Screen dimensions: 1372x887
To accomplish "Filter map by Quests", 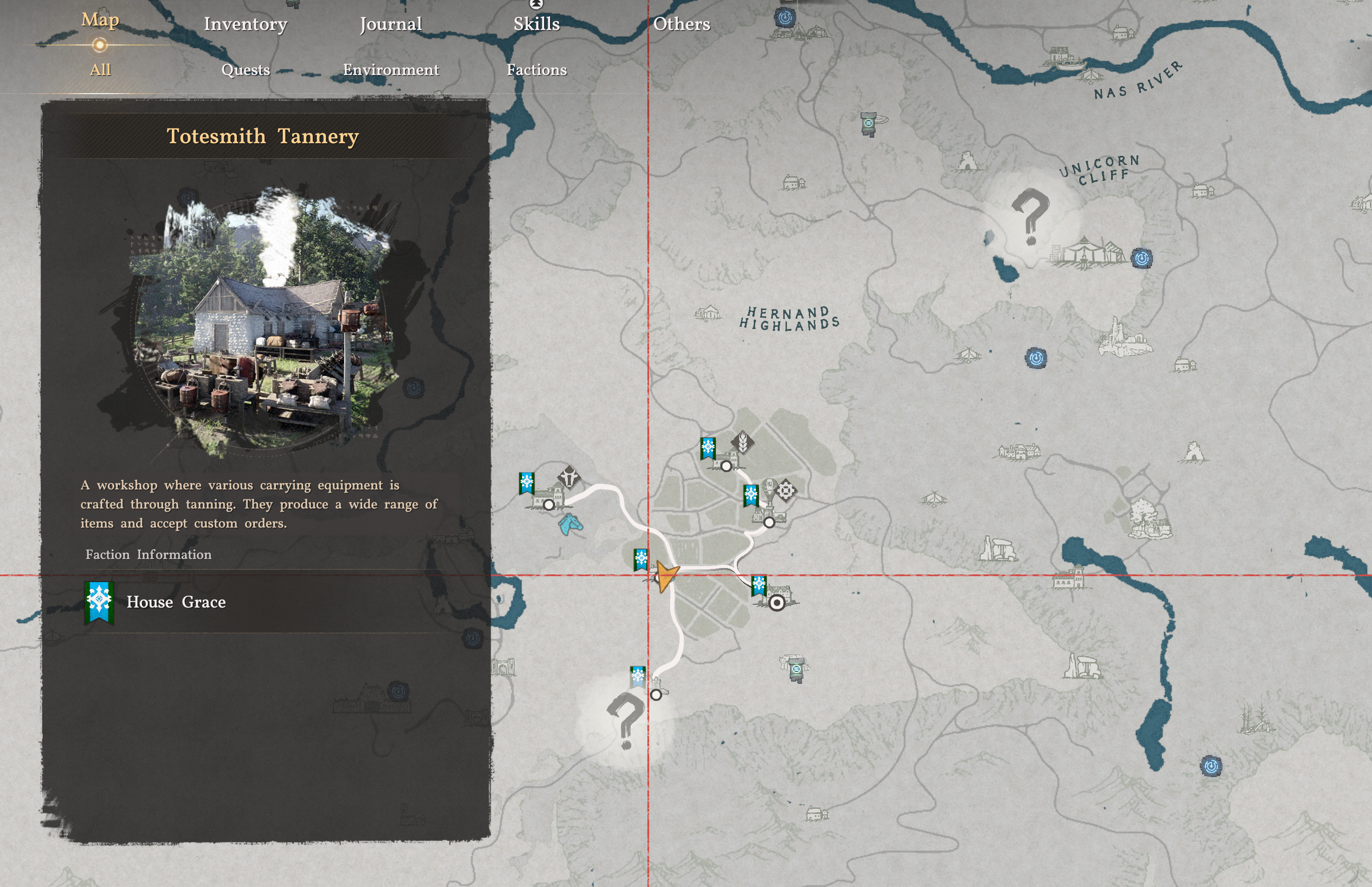I will 245,70.
